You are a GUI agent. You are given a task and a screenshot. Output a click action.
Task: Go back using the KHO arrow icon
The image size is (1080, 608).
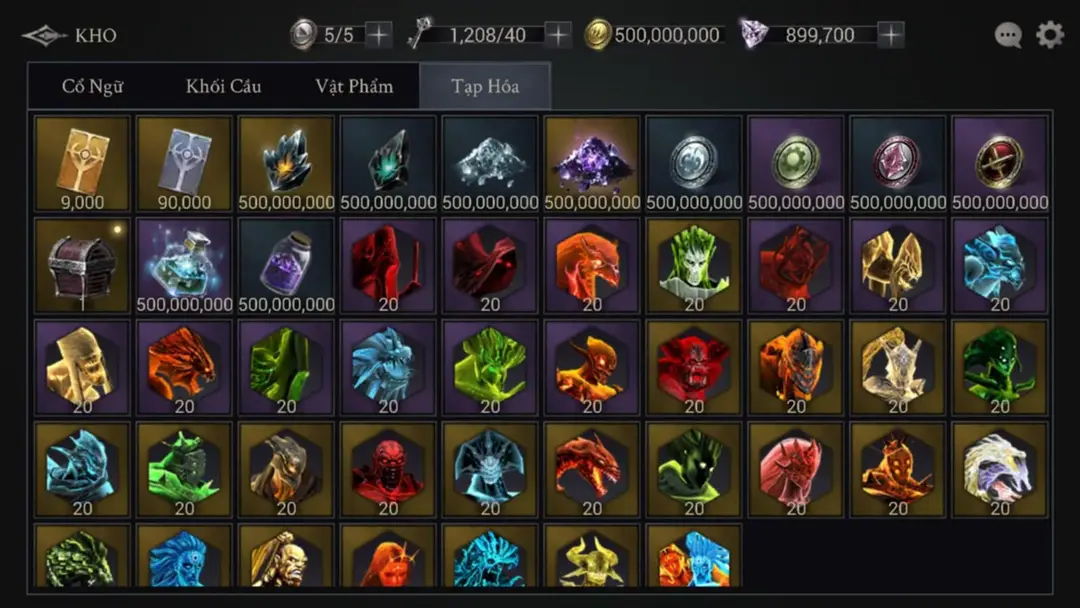tap(44, 35)
